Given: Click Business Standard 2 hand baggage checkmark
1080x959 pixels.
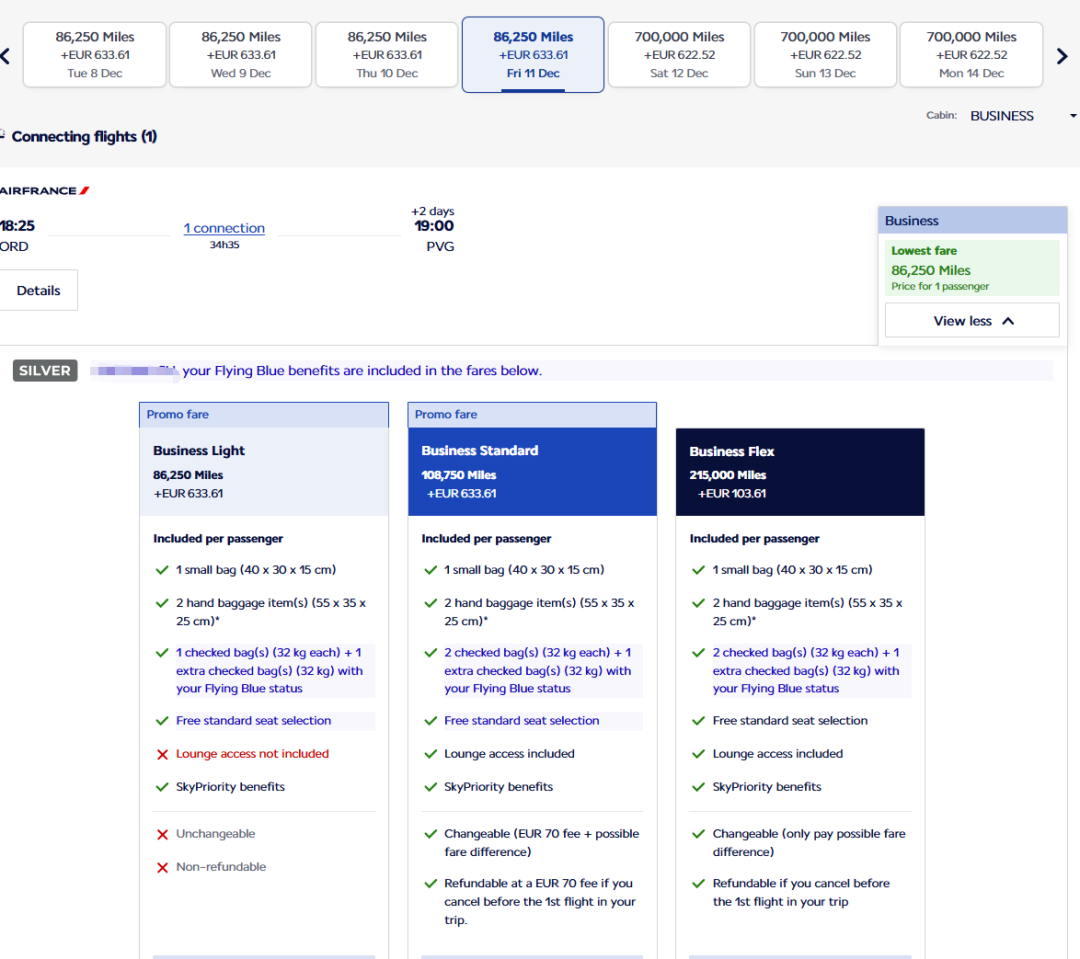Looking at the screenshot, I should pos(430,603).
